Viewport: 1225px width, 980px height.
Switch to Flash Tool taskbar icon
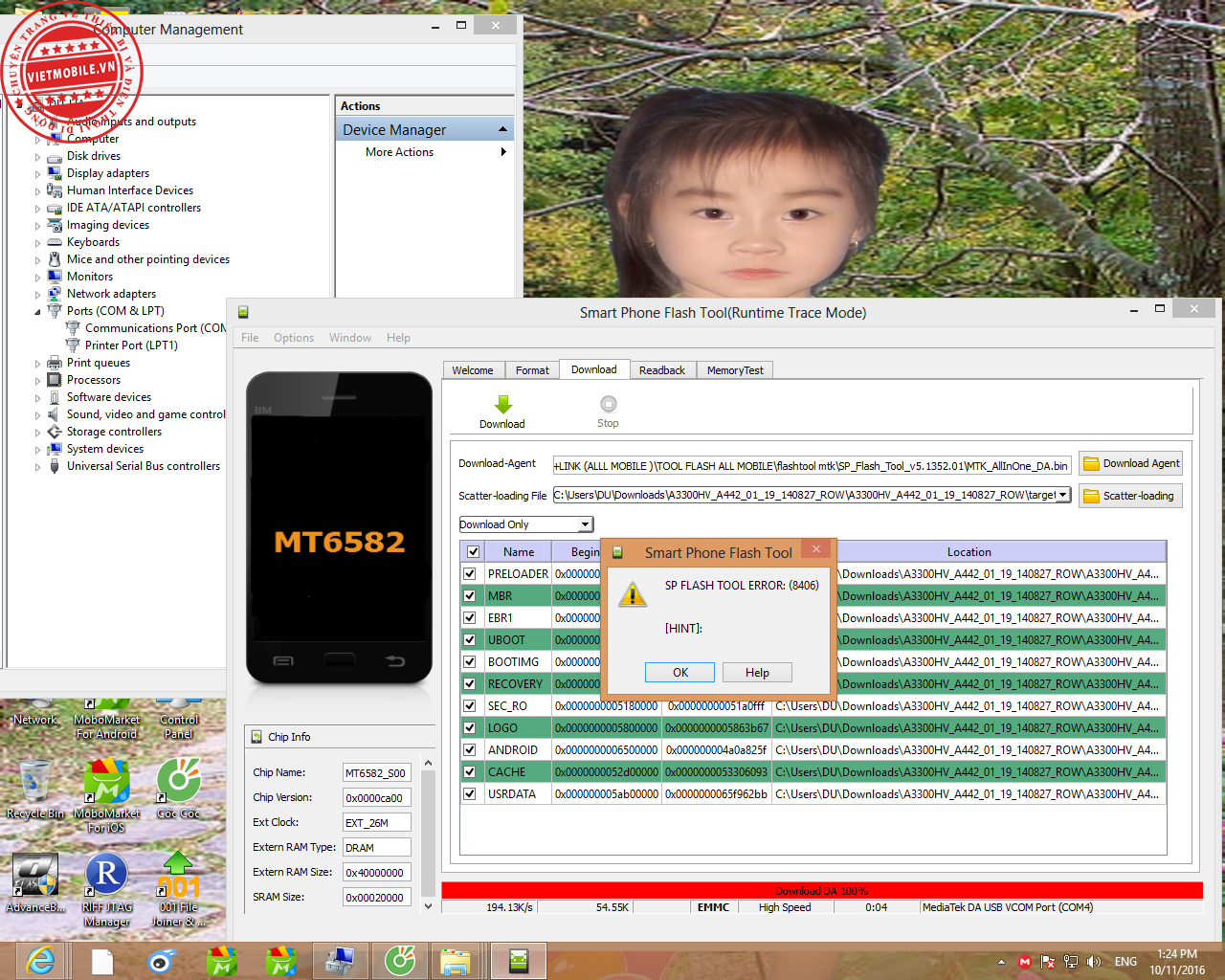pos(519,961)
